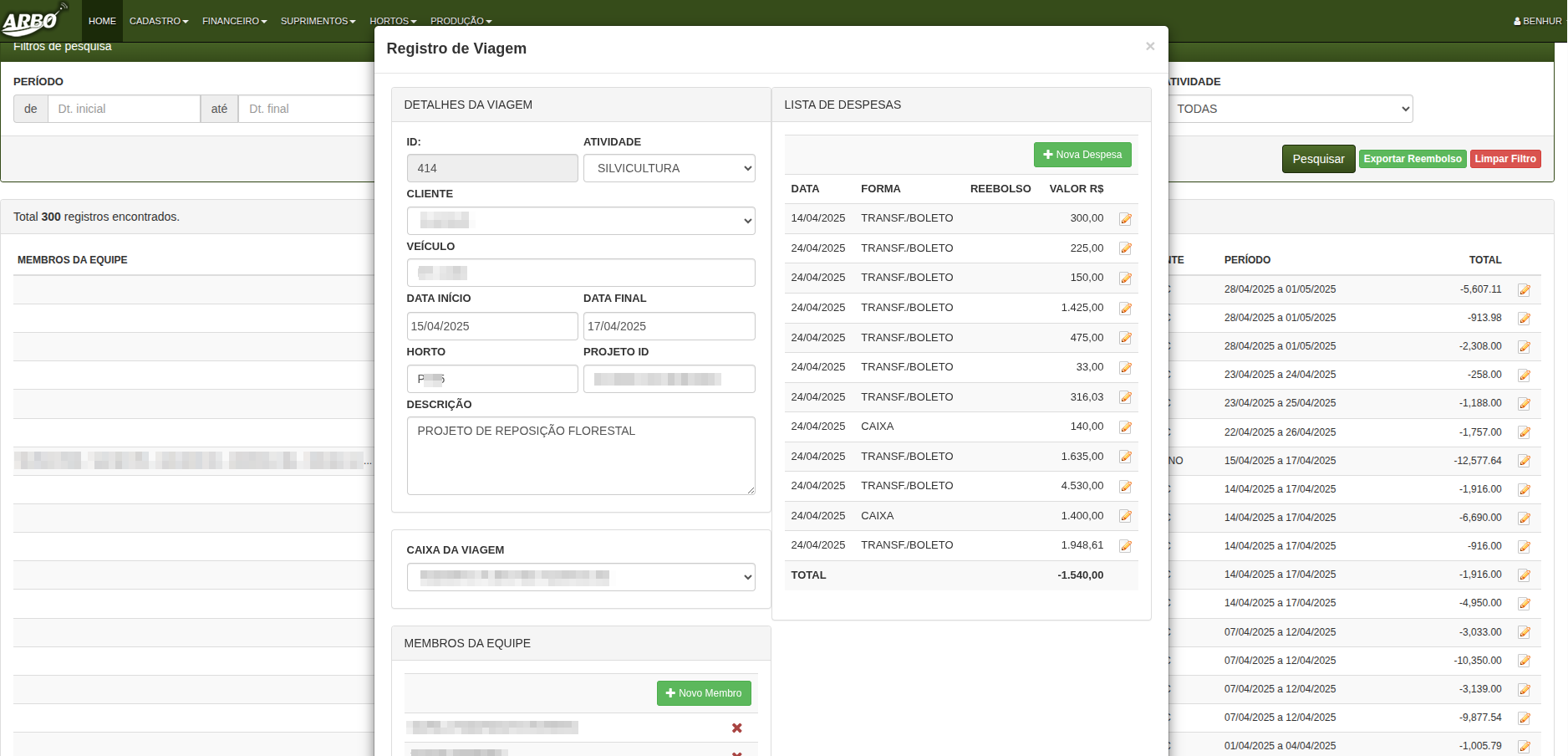Screen dimensions: 1568x756
Task: Add a team member with Novo Membro
Action: coord(704,693)
